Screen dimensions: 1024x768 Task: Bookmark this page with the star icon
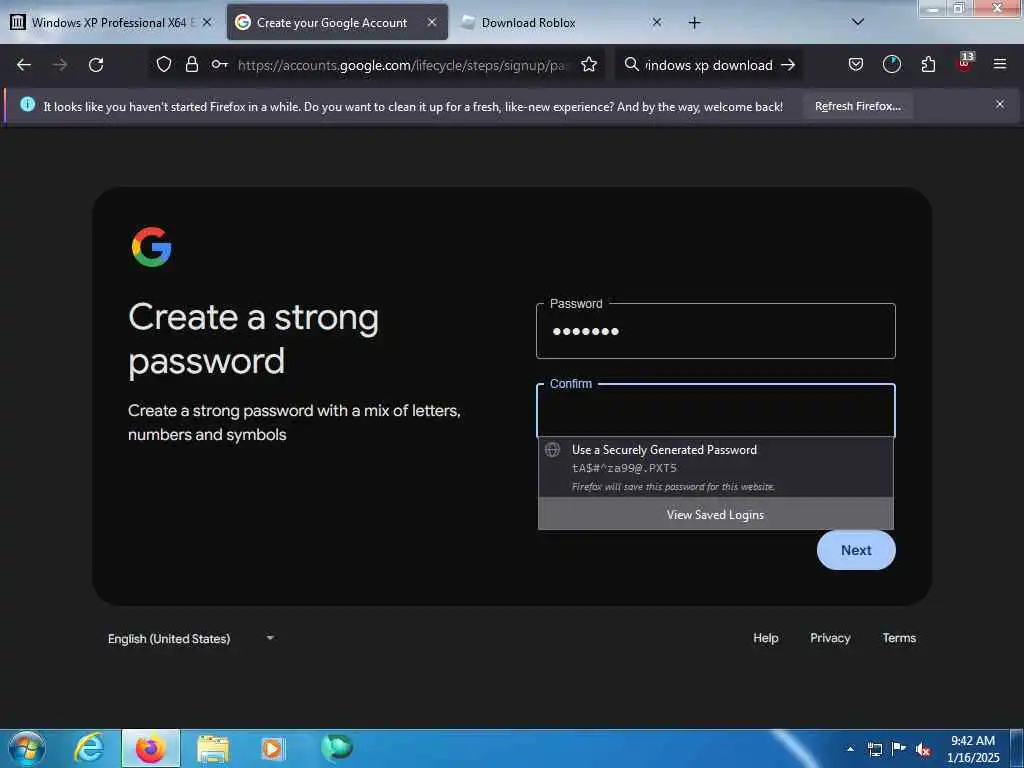(589, 65)
